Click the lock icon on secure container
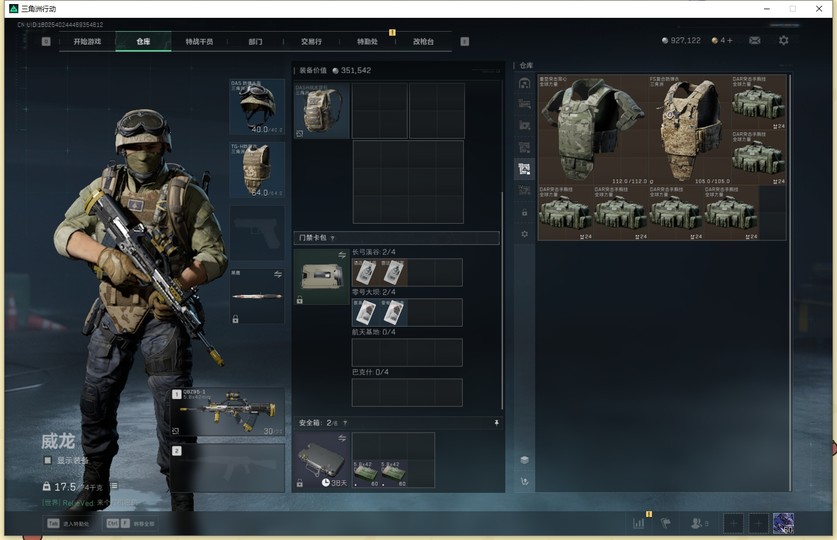Screen dimensions: 837x540 (x=299, y=483)
